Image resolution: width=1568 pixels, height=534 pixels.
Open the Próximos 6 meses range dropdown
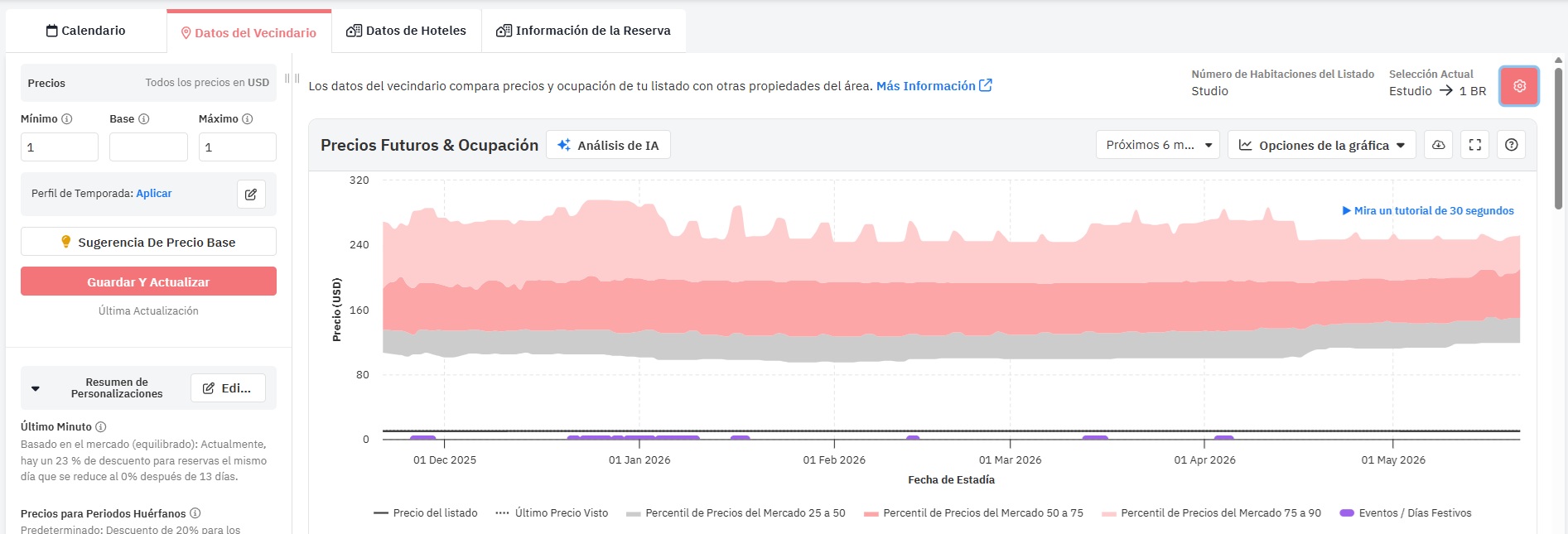(1157, 145)
